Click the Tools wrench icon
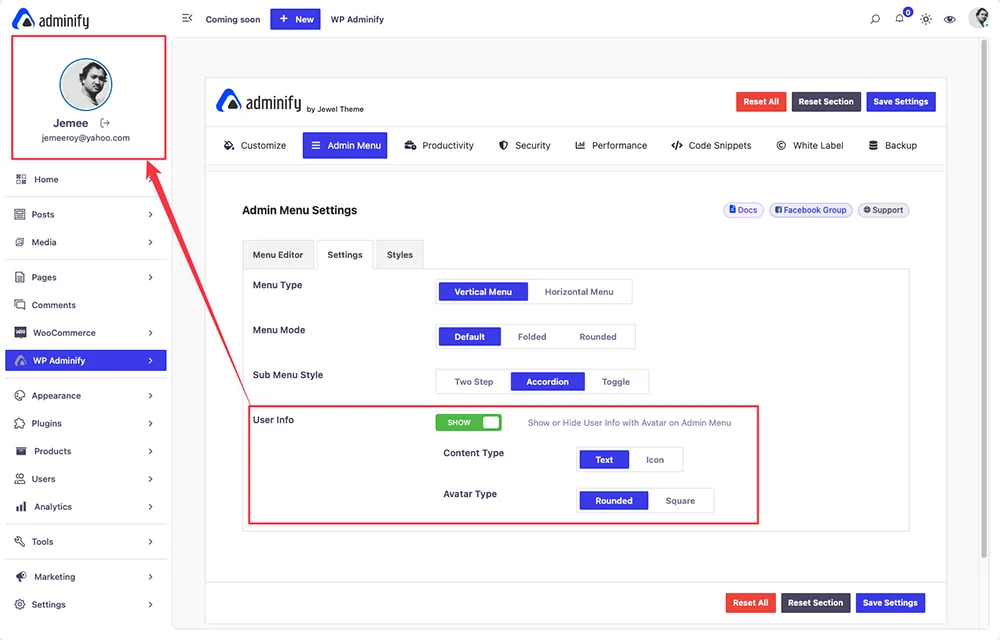Image resolution: width=1000 pixels, height=640 pixels. [20, 542]
